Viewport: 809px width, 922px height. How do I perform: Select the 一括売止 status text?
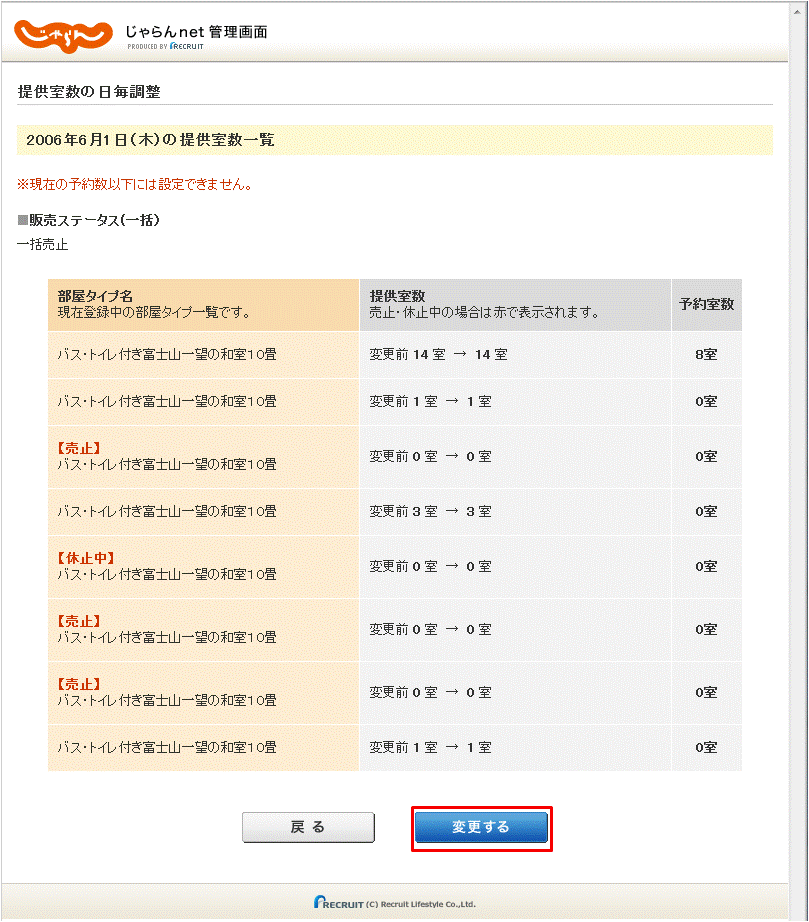43,244
